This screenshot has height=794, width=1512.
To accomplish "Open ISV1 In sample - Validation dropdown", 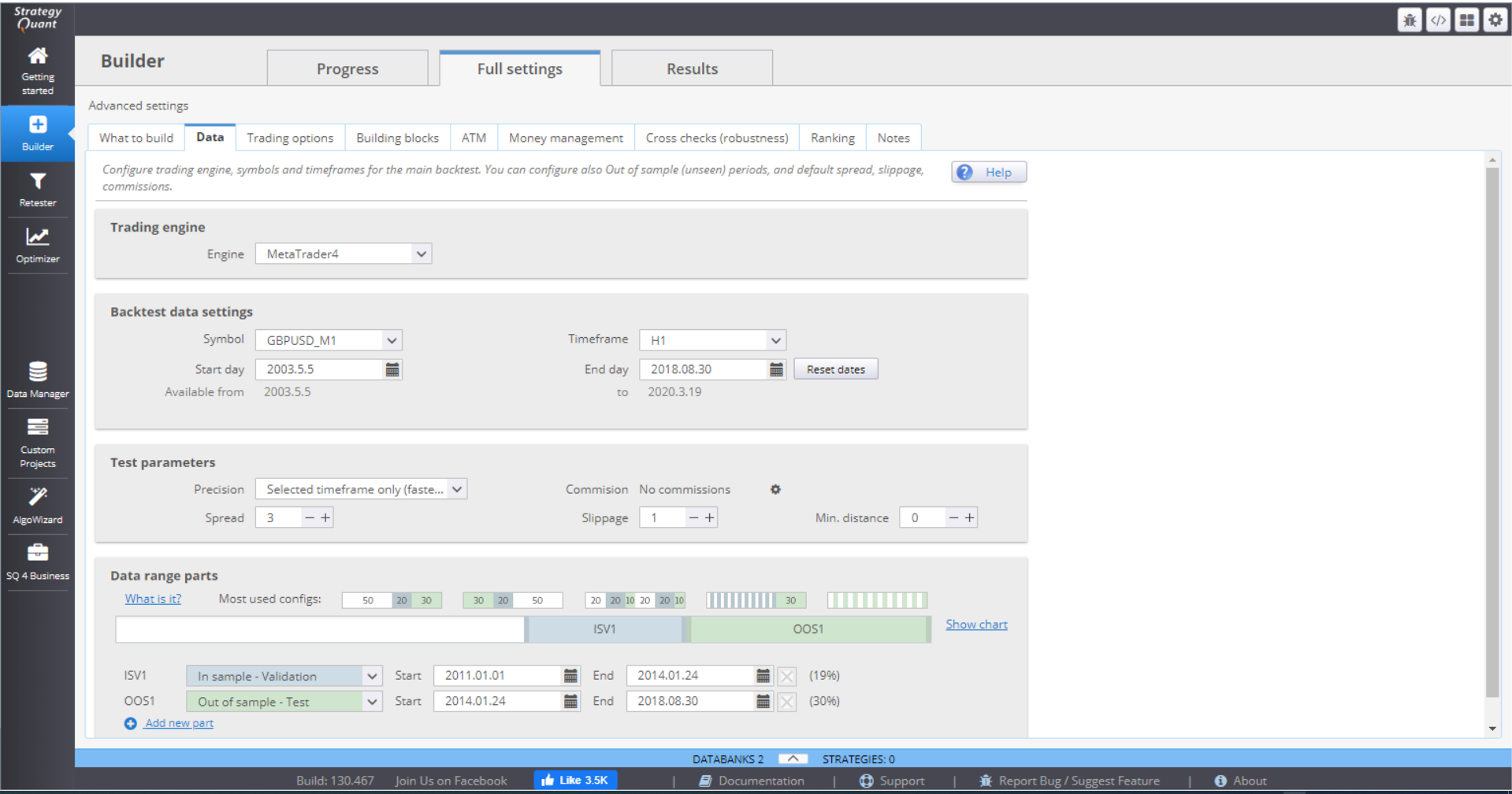I will pyautogui.click(x=284, y=676).
